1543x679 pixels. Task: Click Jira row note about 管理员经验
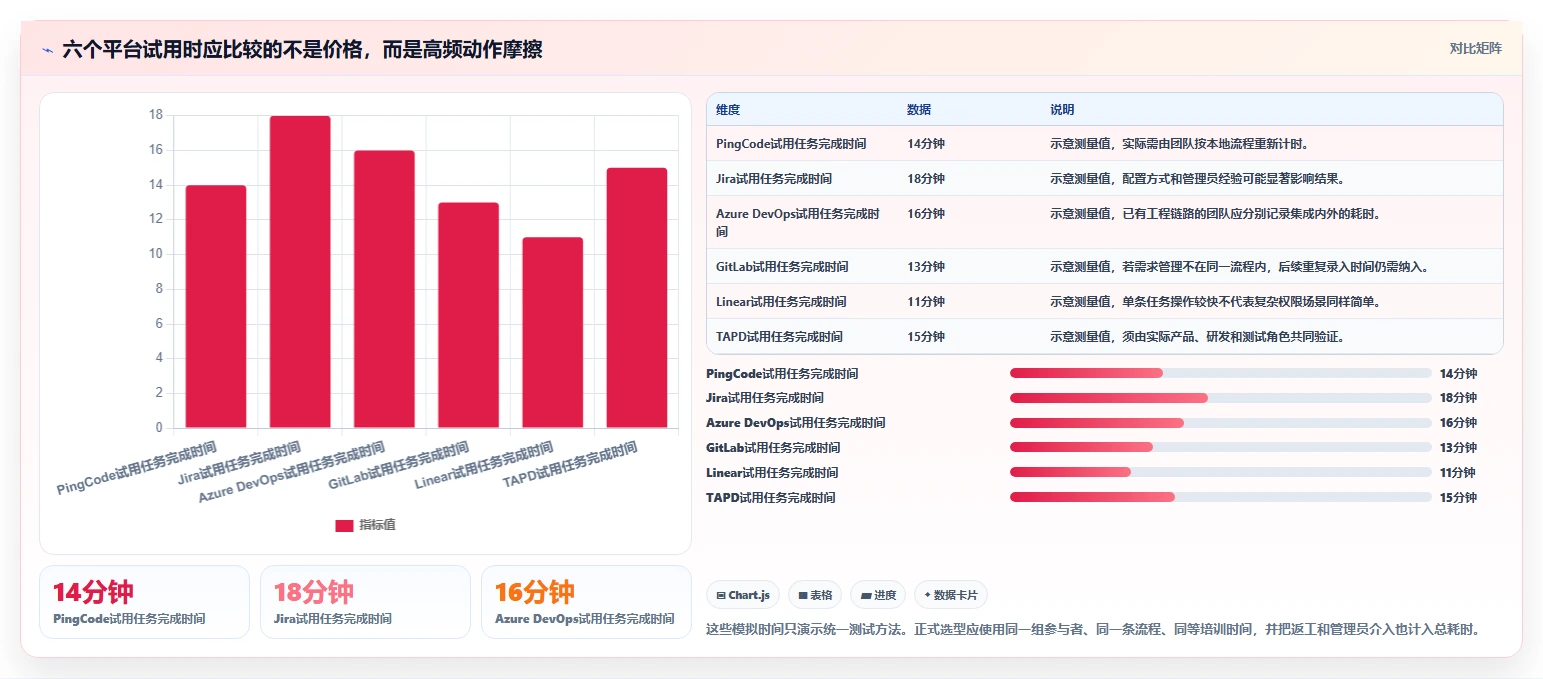tap(1197, 179)
